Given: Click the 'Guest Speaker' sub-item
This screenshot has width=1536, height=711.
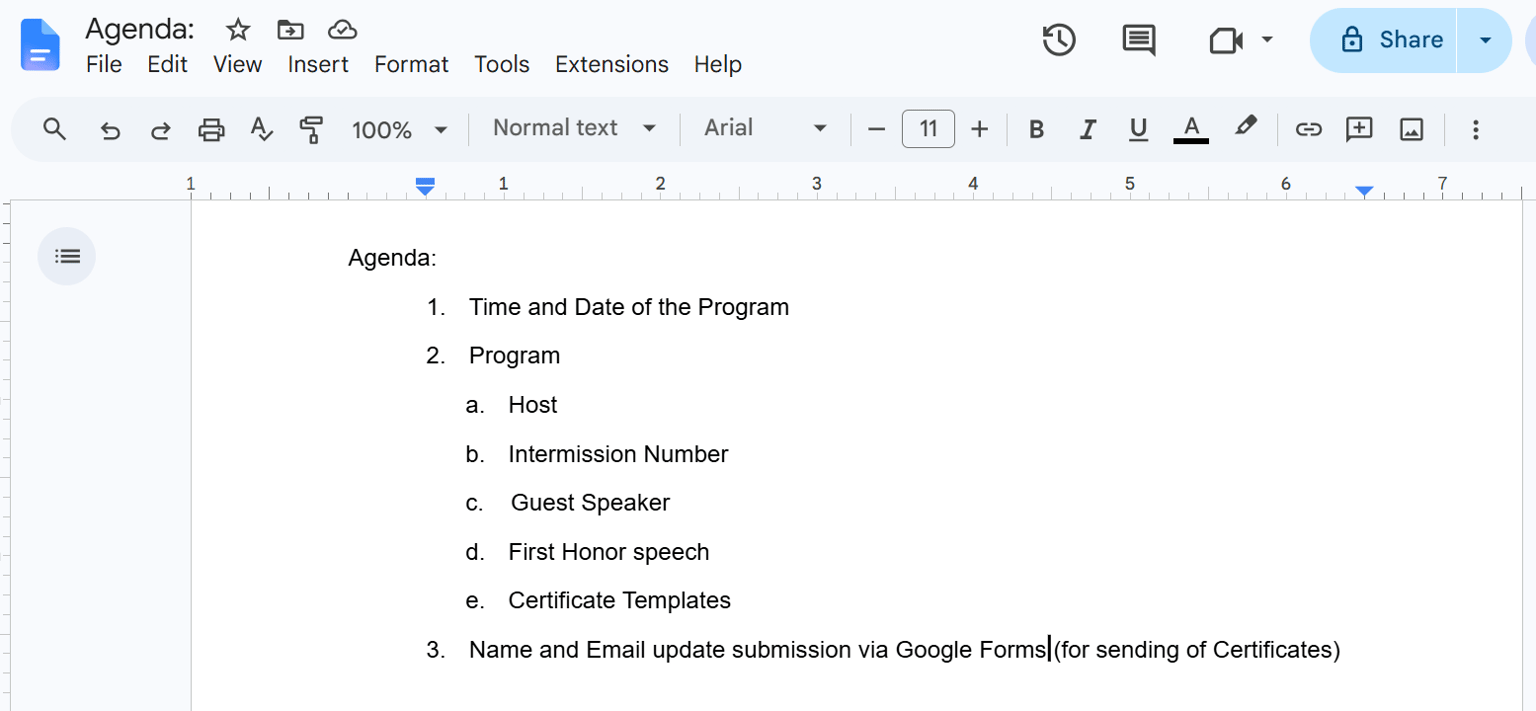Looking at the screenshot, I should pos(590,503).
